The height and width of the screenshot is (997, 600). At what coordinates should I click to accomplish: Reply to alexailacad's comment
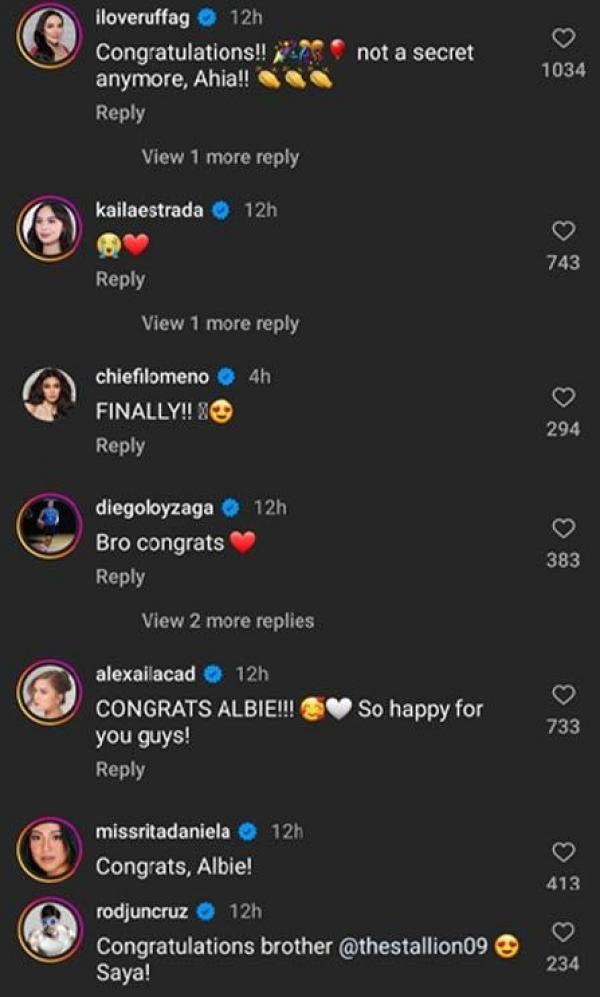click(x=120, y=769)
